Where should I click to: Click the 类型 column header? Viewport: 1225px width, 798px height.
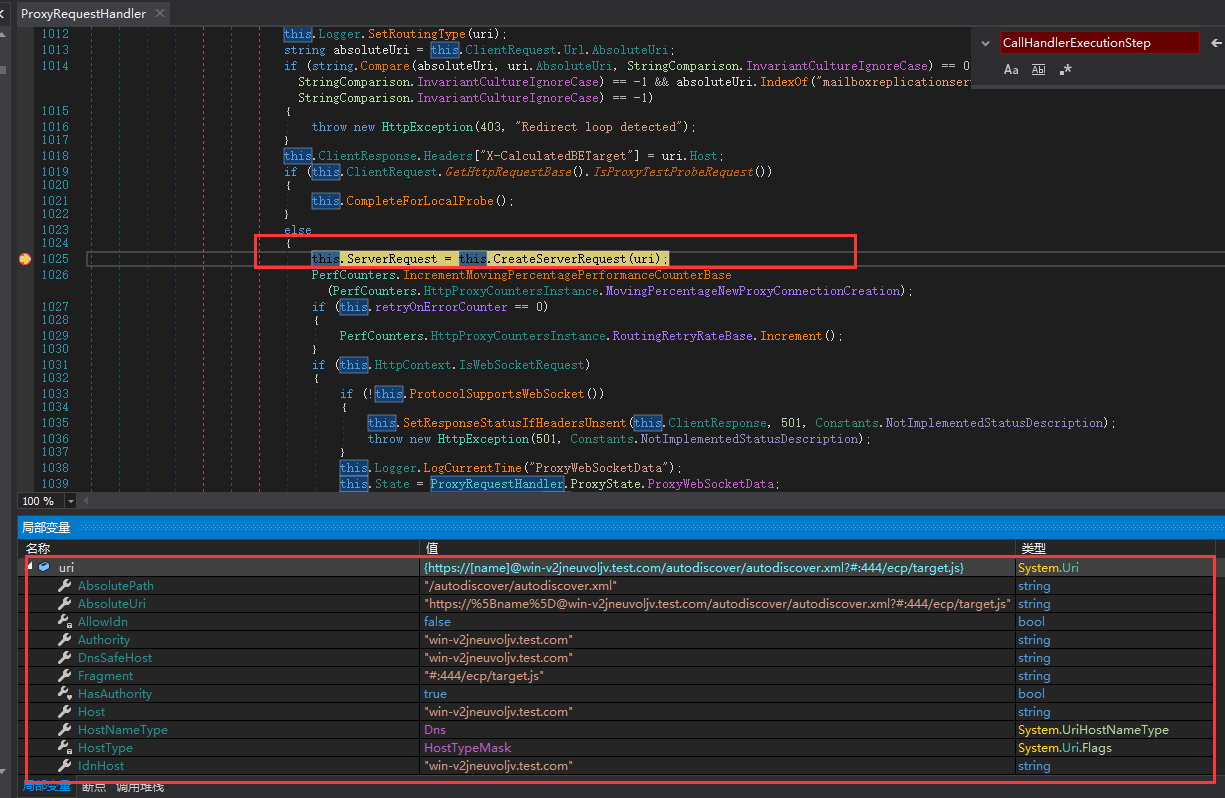pyautogui.click(x=1032, y=549)
